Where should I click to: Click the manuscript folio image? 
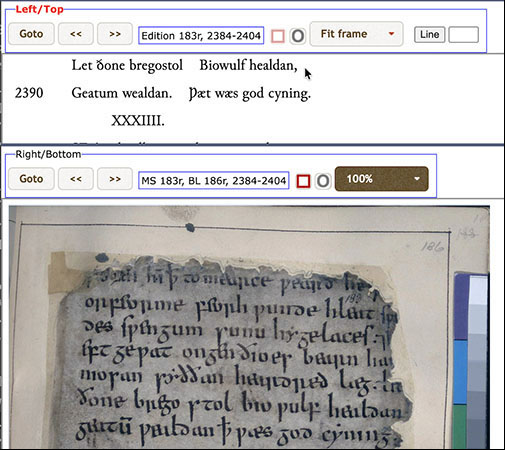[x=249, y=327]
